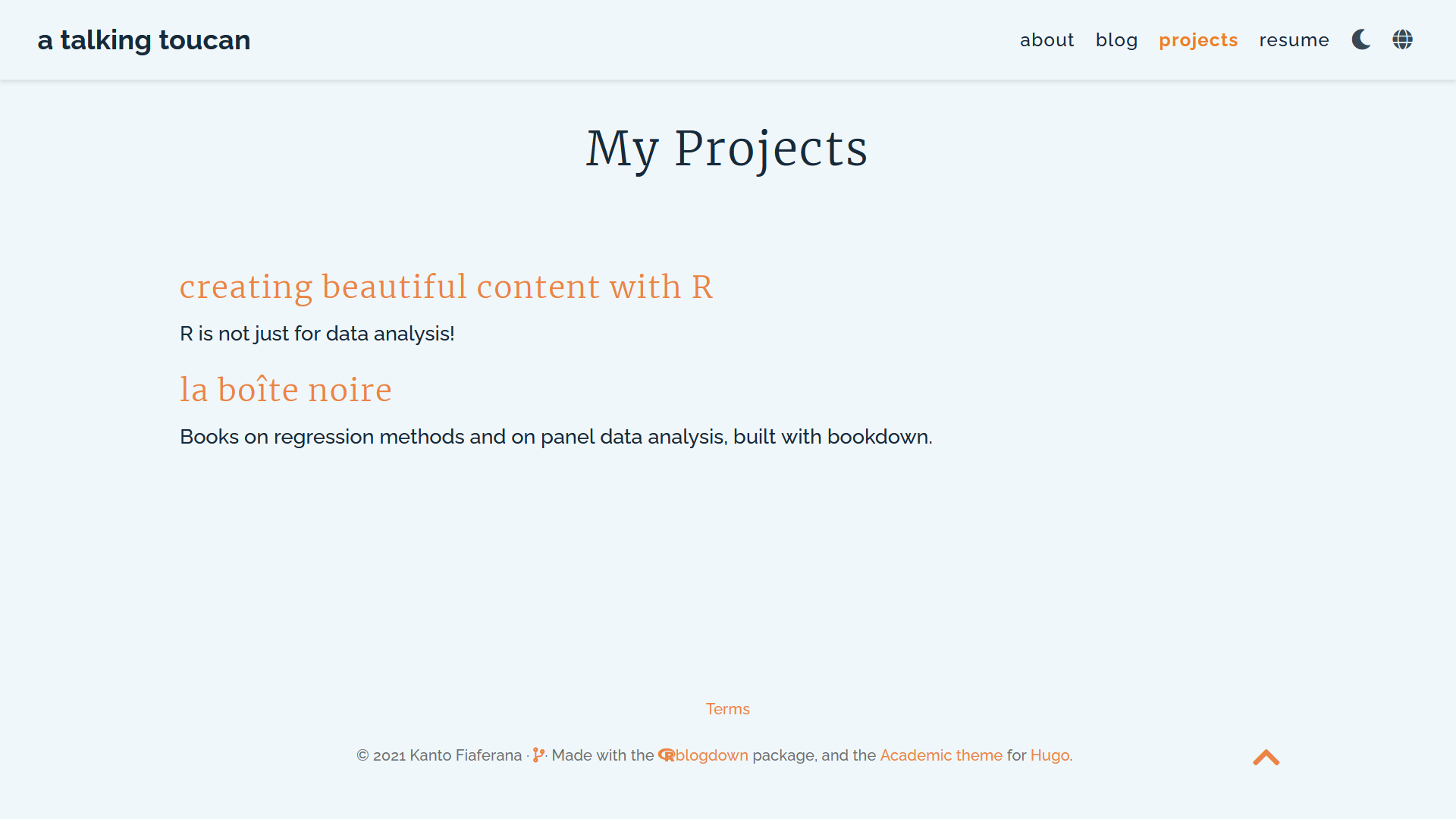Toggle light dark theme switch icon

1361,40
